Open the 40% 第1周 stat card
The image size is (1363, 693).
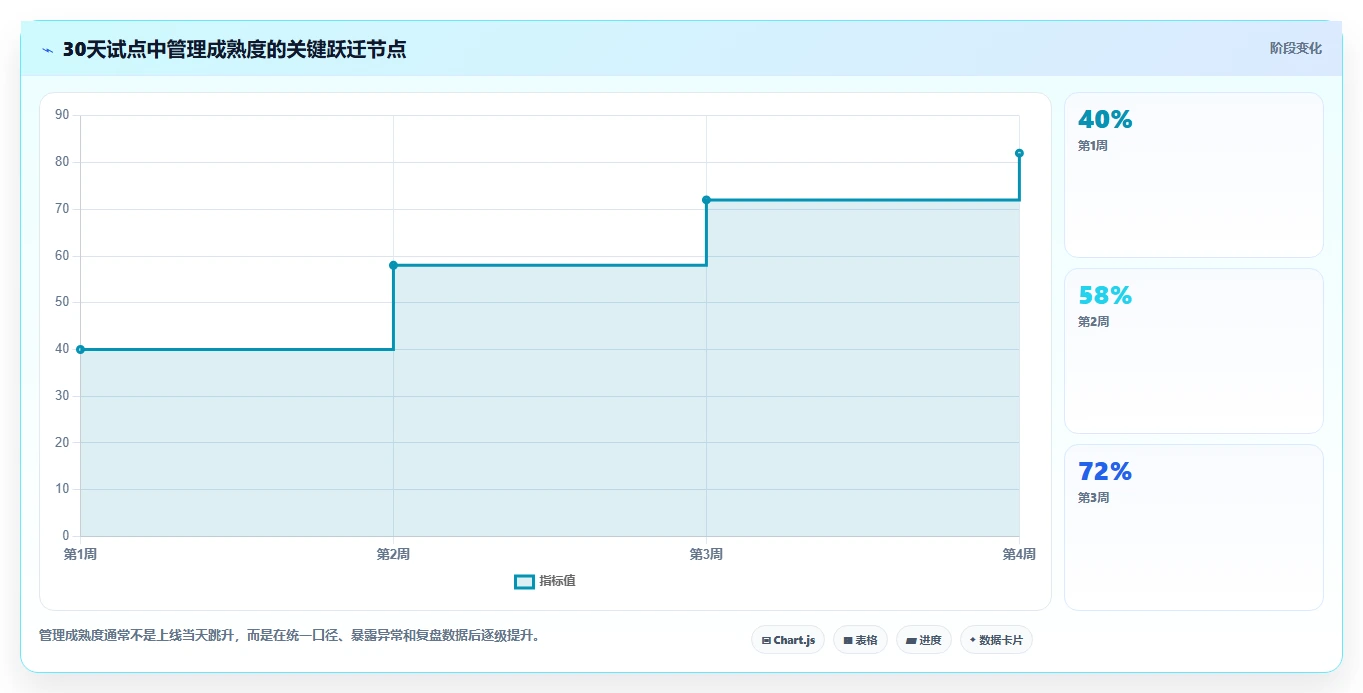point(1194,175)
